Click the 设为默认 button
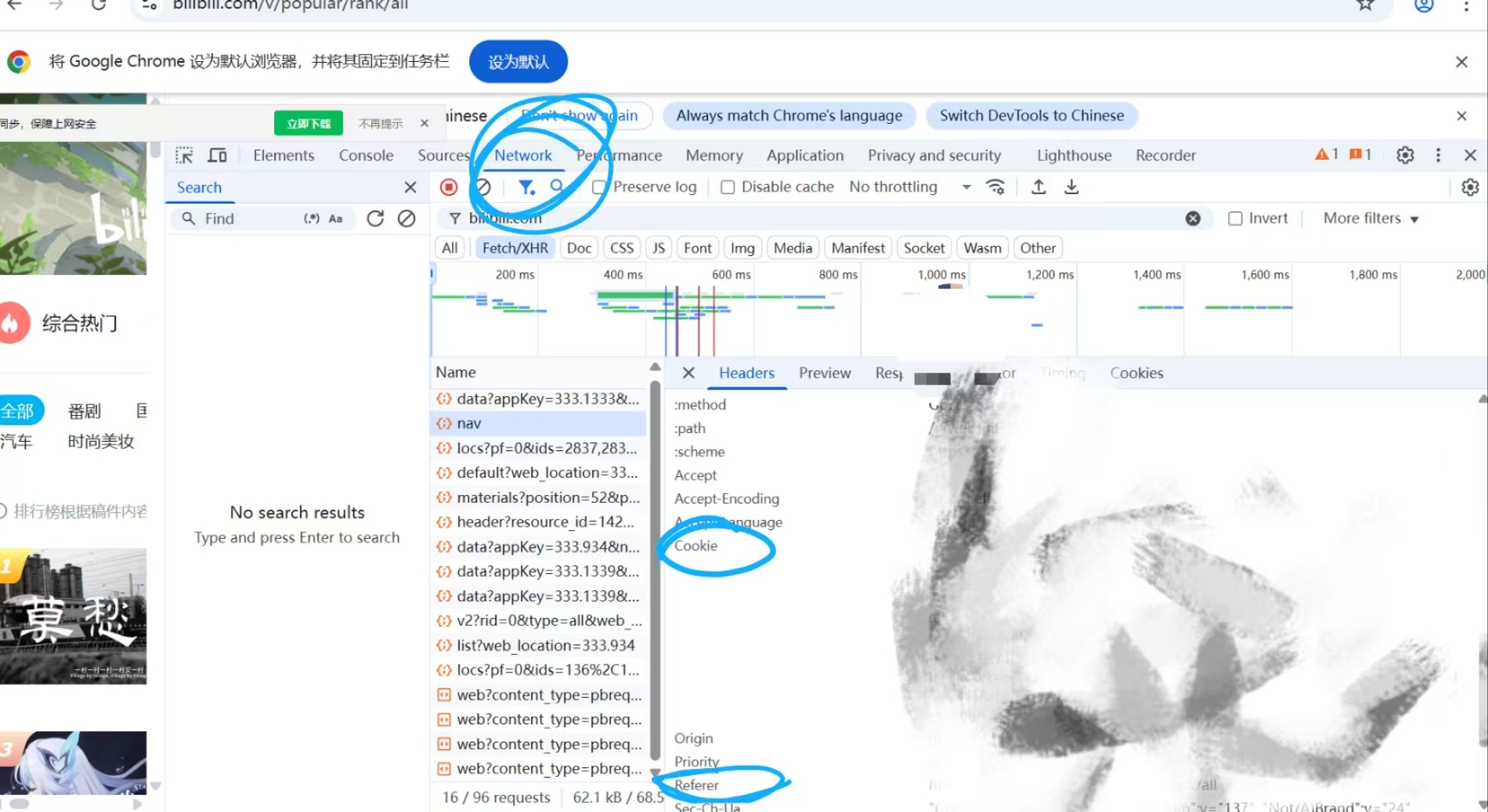 pos(517,61)
